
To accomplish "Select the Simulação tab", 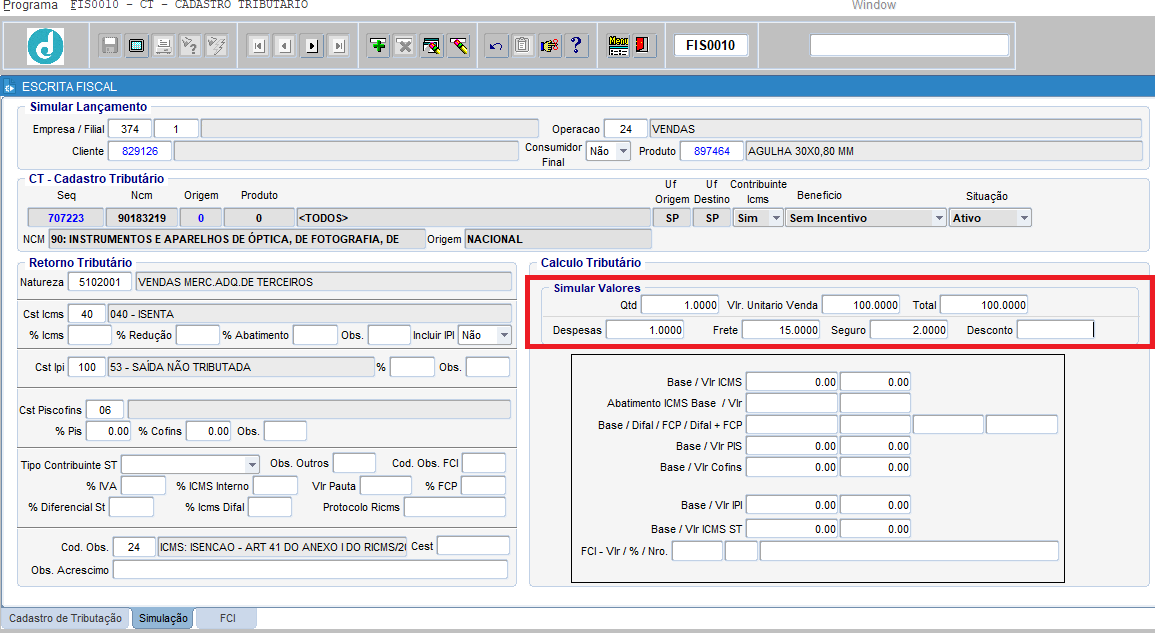I will click(163, 618).
